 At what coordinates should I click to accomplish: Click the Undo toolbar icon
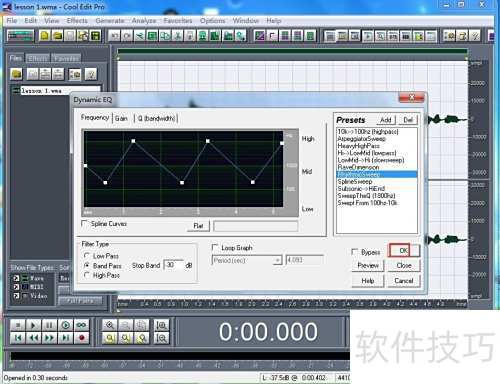114,35
